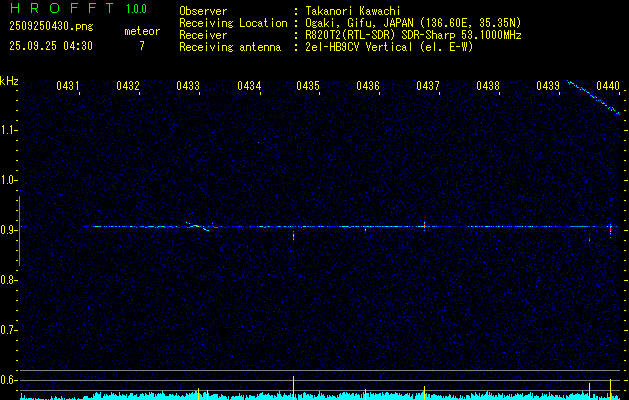Click the 0433 time marker
This screenshot has height=400, width=629.
[188, 85]
